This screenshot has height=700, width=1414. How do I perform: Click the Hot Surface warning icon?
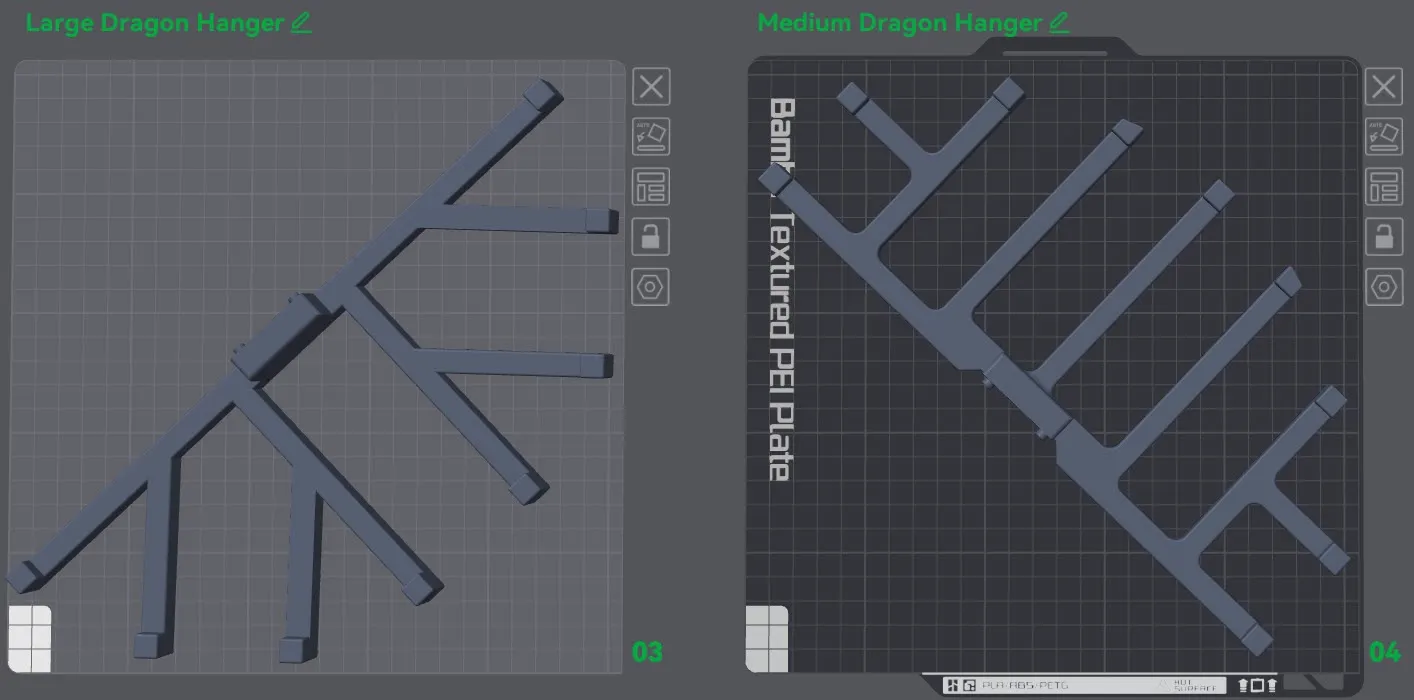tap(1163, 685)
